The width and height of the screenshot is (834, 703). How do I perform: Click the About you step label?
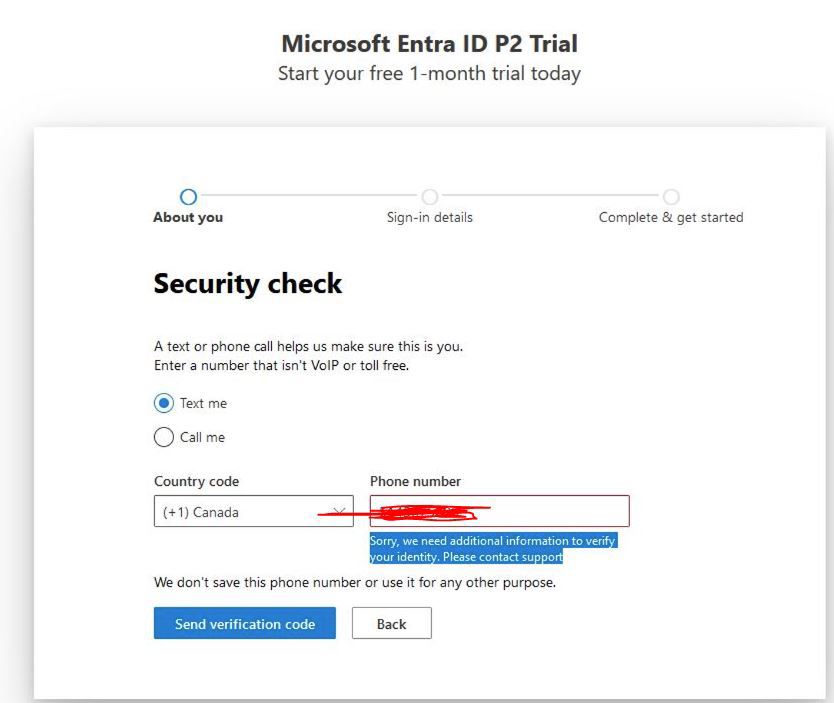[188, 217]
